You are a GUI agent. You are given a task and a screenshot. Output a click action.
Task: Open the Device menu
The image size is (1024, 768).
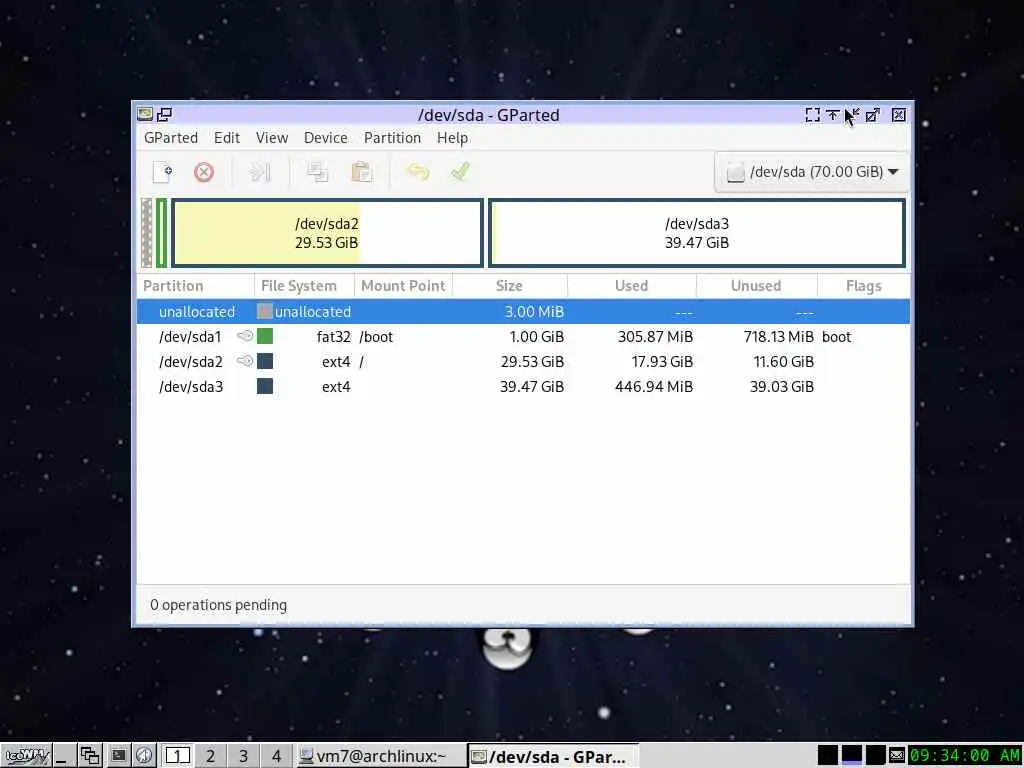325,138
